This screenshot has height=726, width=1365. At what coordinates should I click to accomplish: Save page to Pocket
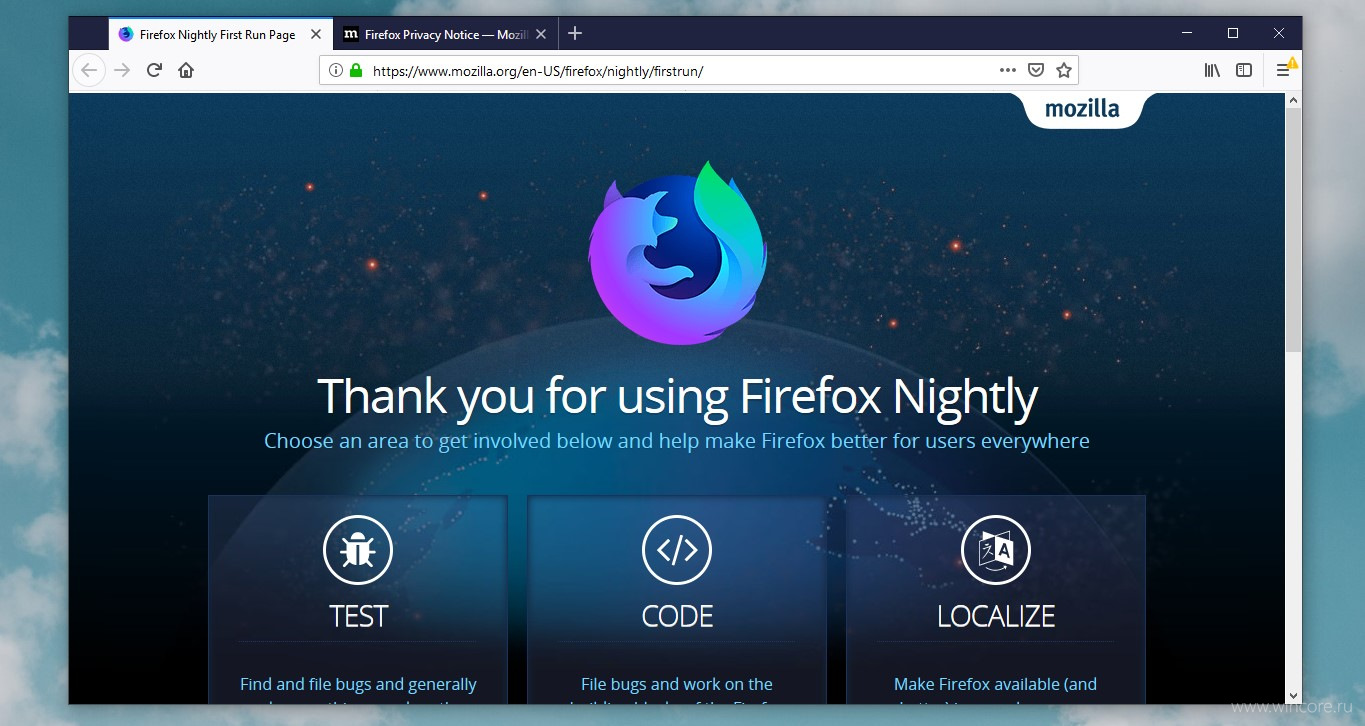[1036, 70]
